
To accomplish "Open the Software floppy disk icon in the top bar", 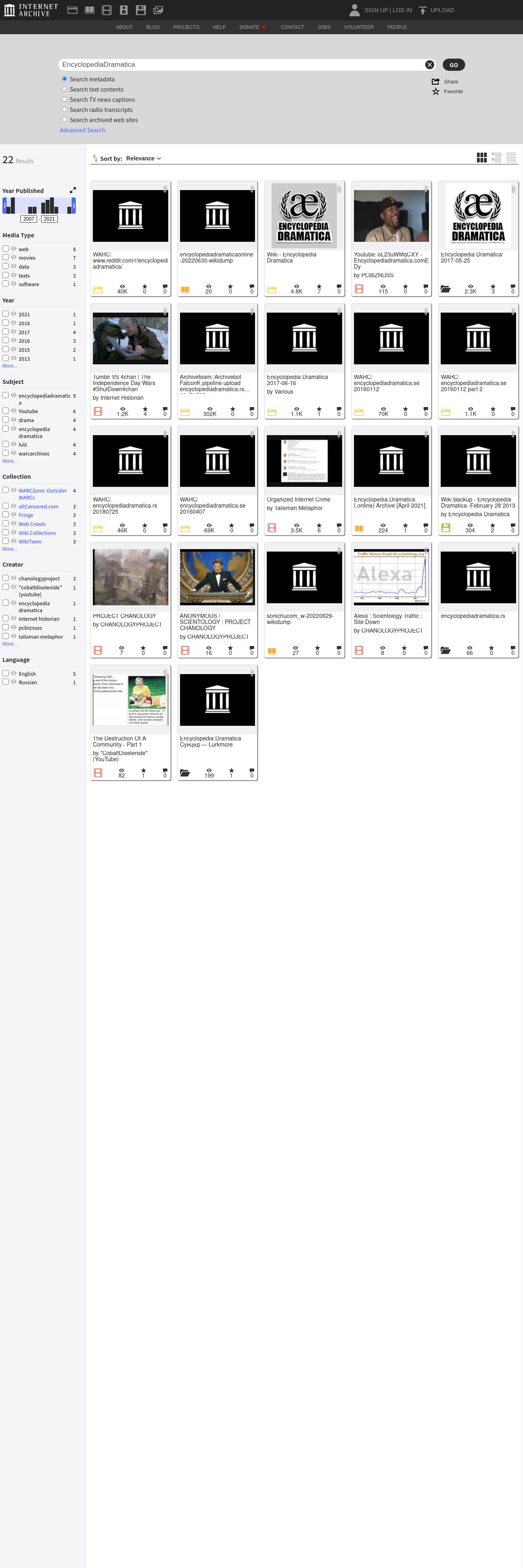I will coord(141,10).
